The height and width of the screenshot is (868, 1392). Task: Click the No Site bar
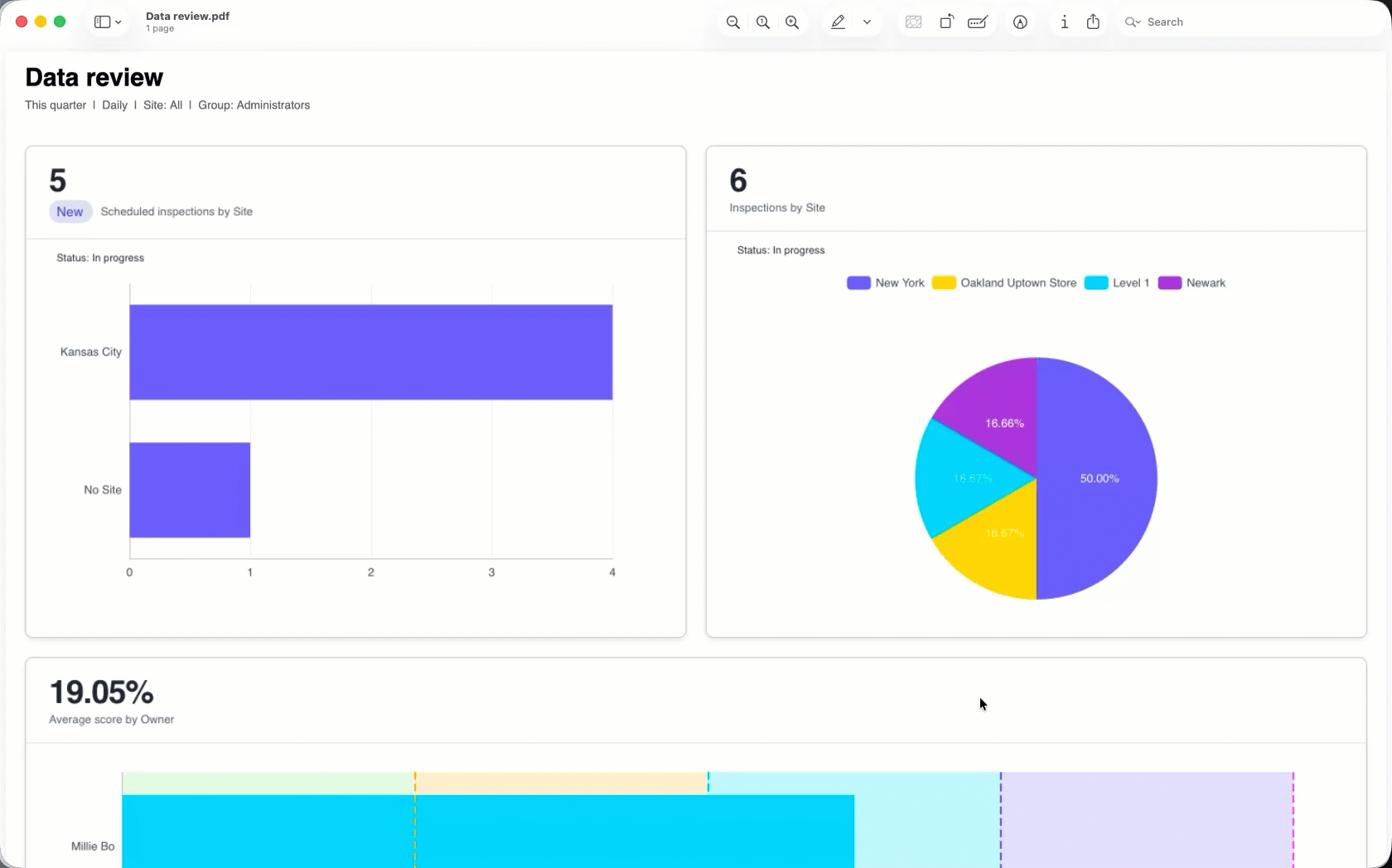coord(190,490)
